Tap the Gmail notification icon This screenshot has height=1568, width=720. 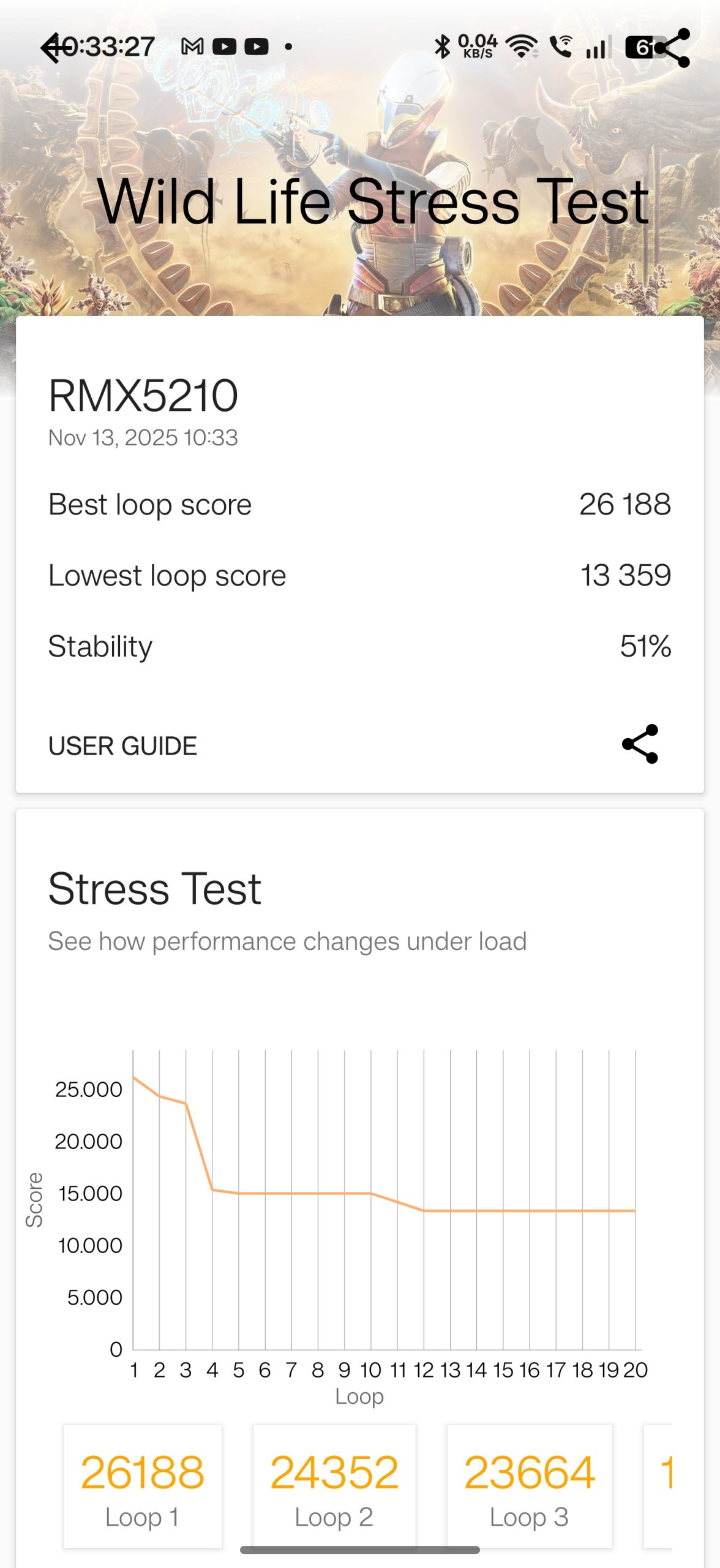pyautogui.click(x=192, y=47)
